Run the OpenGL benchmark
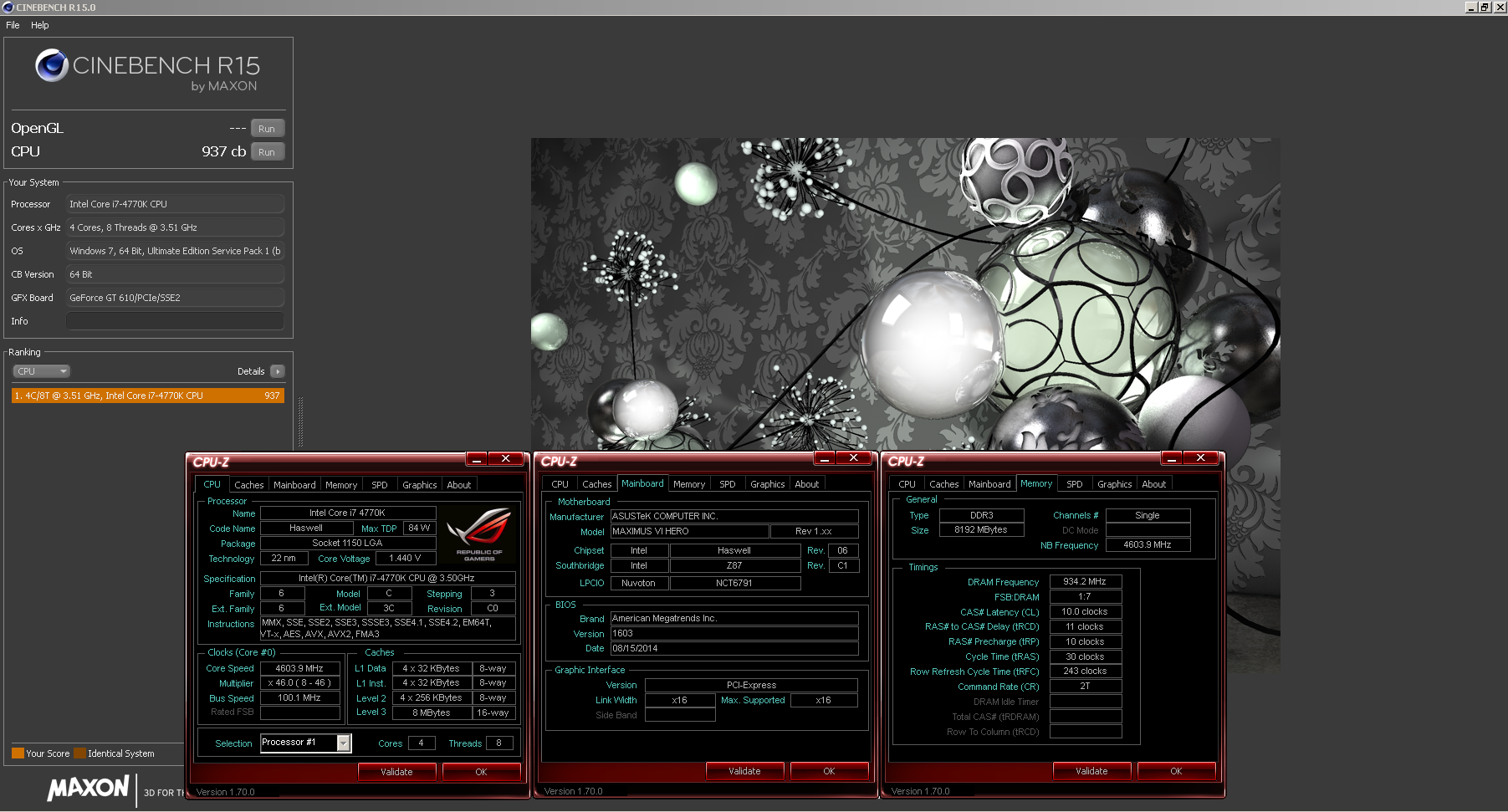Screen dimensions: 1508x812 [x=267, y=129]
